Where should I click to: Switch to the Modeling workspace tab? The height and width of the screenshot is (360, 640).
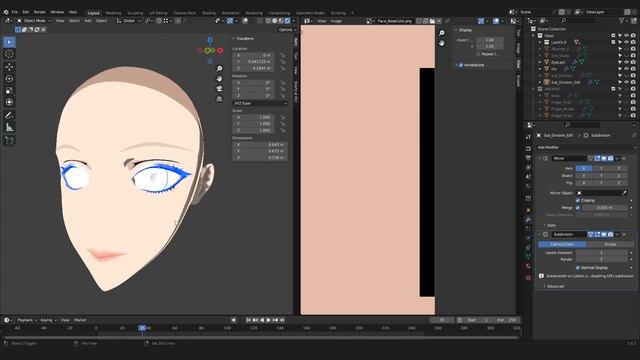tap(113, 13)
